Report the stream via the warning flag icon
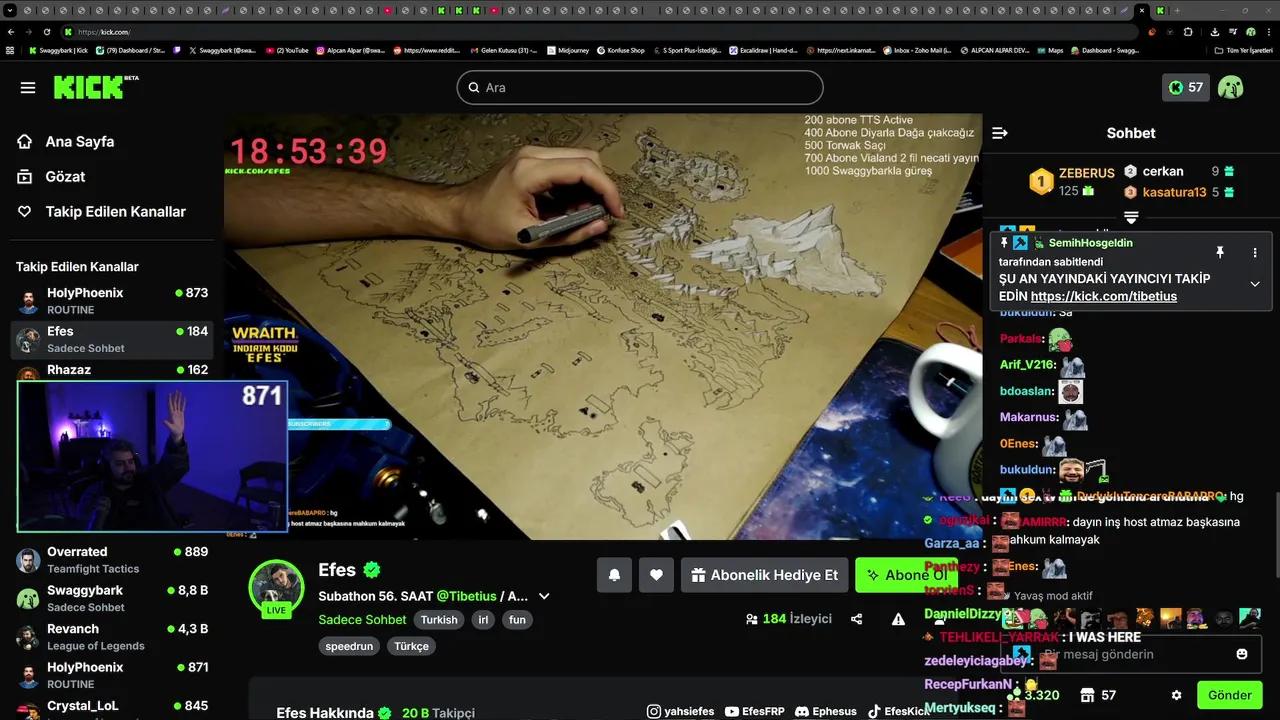Image resolution: width=1280 pixels, height=720 pixels. coord(897,619)
